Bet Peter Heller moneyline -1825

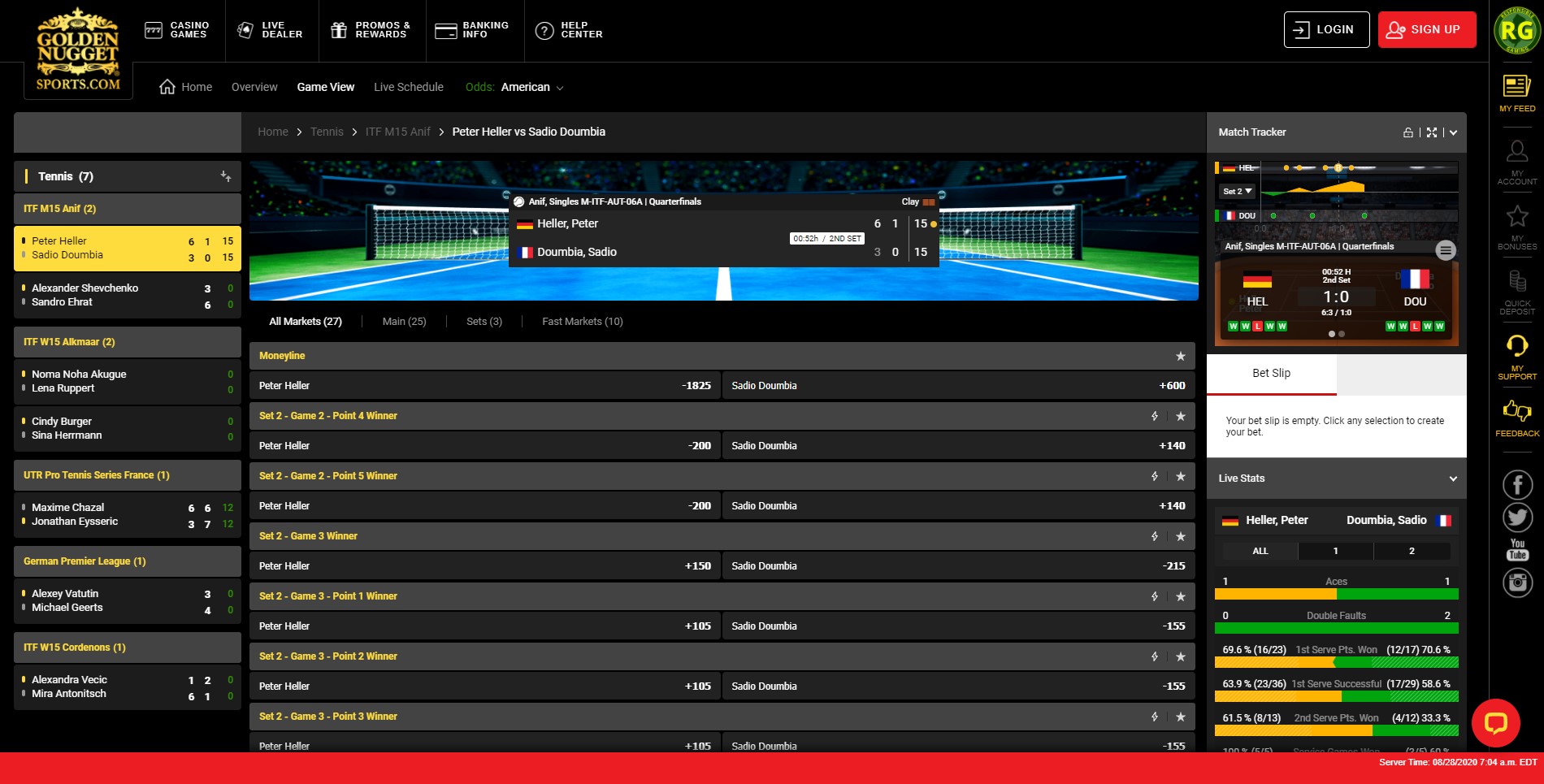(485, 386)
